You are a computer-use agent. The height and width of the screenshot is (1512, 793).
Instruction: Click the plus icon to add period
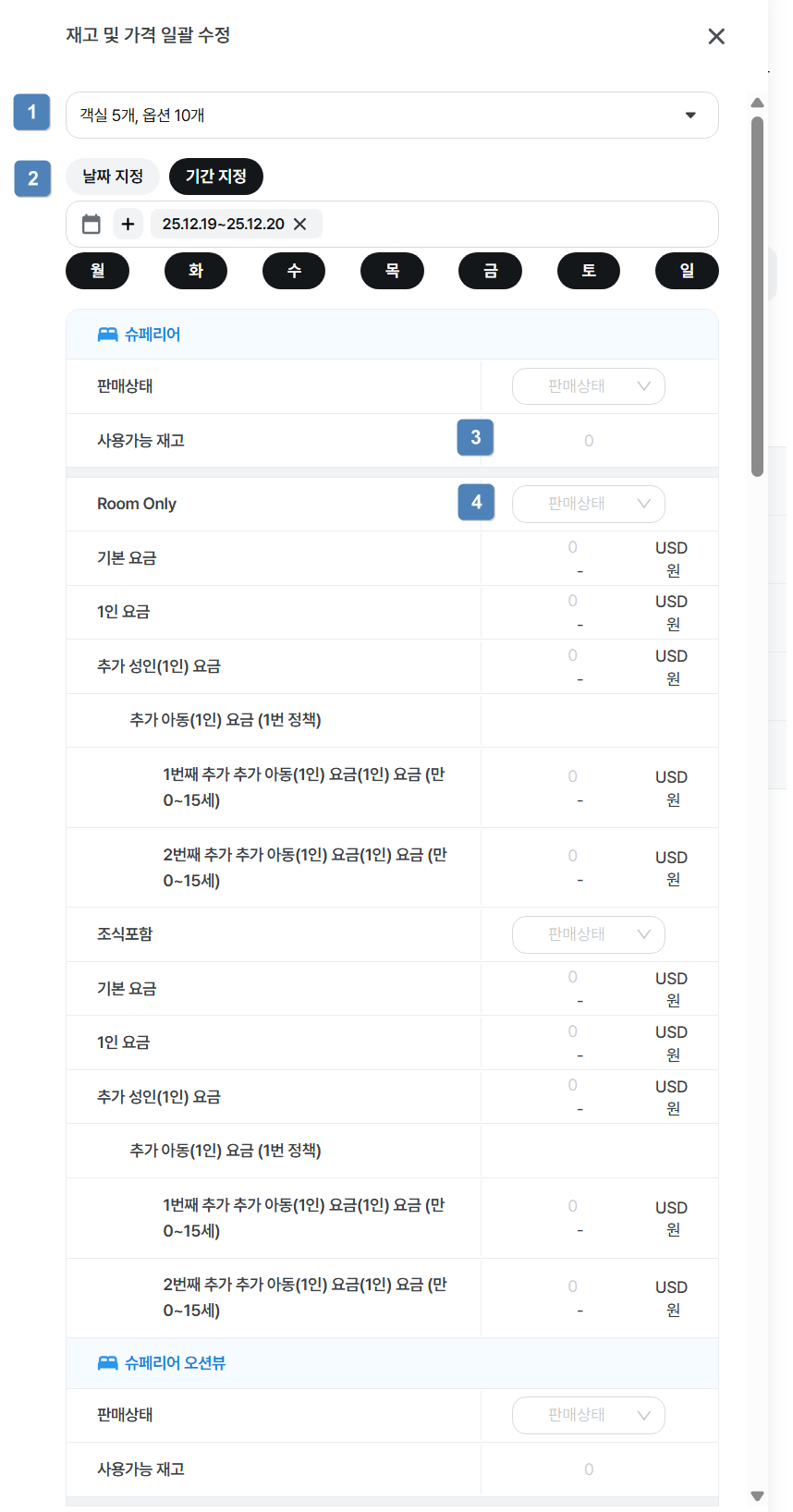[x=128, y=224]
